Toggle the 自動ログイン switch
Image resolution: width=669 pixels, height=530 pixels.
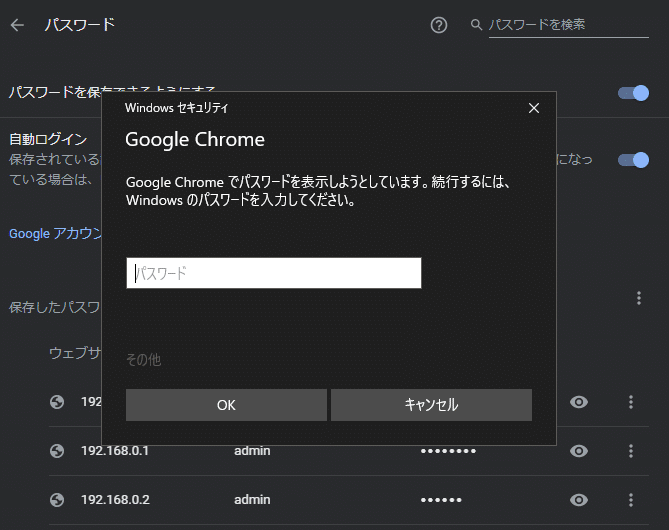click(633, 160)
